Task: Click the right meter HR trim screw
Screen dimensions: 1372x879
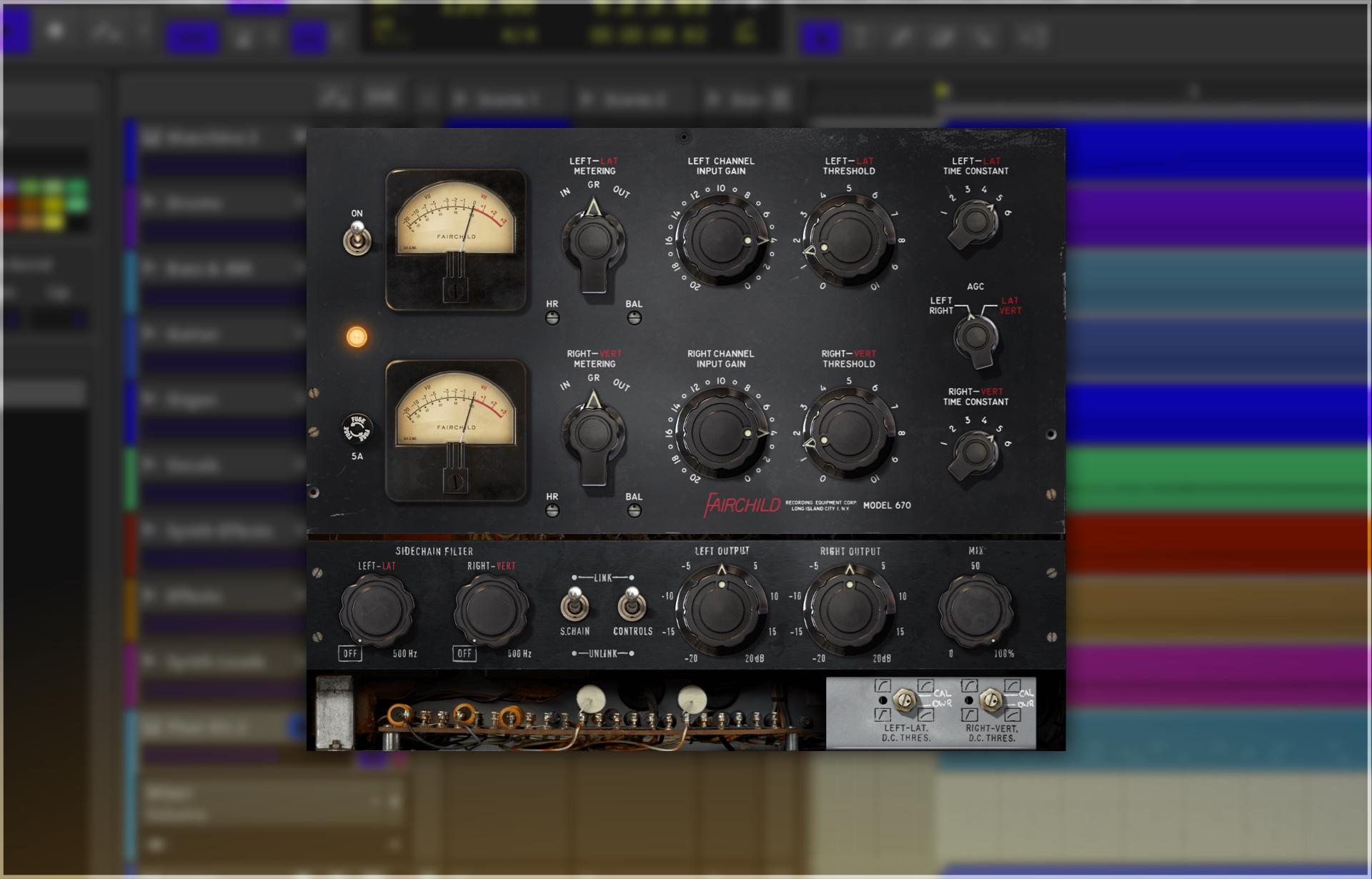Action: [x=552, y=510]
